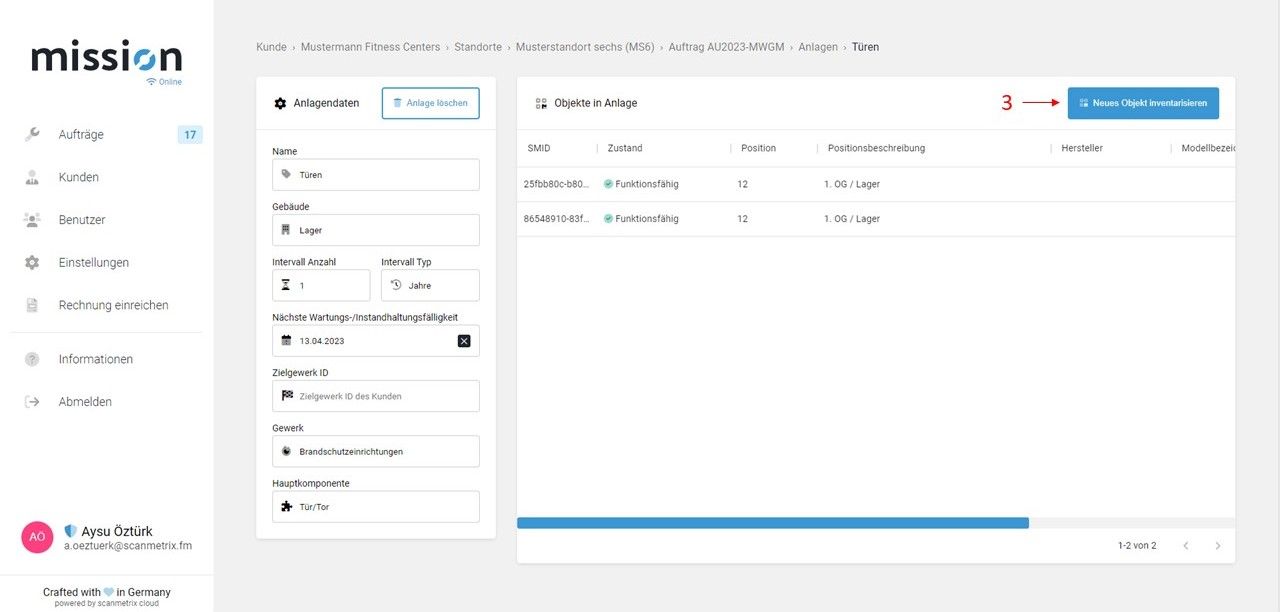Click the Aufträge count badge 17
The width and height of the screenshot is (1280, 612).
pyautogui.click(x=190, y=134)
